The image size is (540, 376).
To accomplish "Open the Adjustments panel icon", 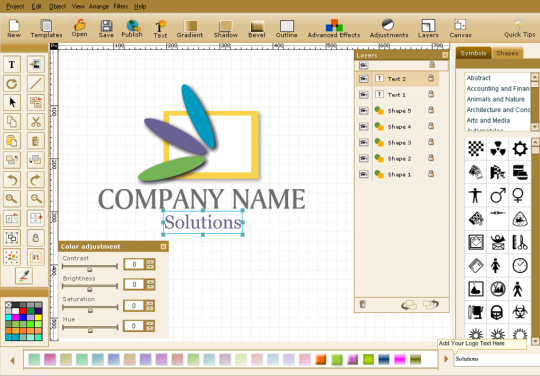I will (x=389, y=28).
